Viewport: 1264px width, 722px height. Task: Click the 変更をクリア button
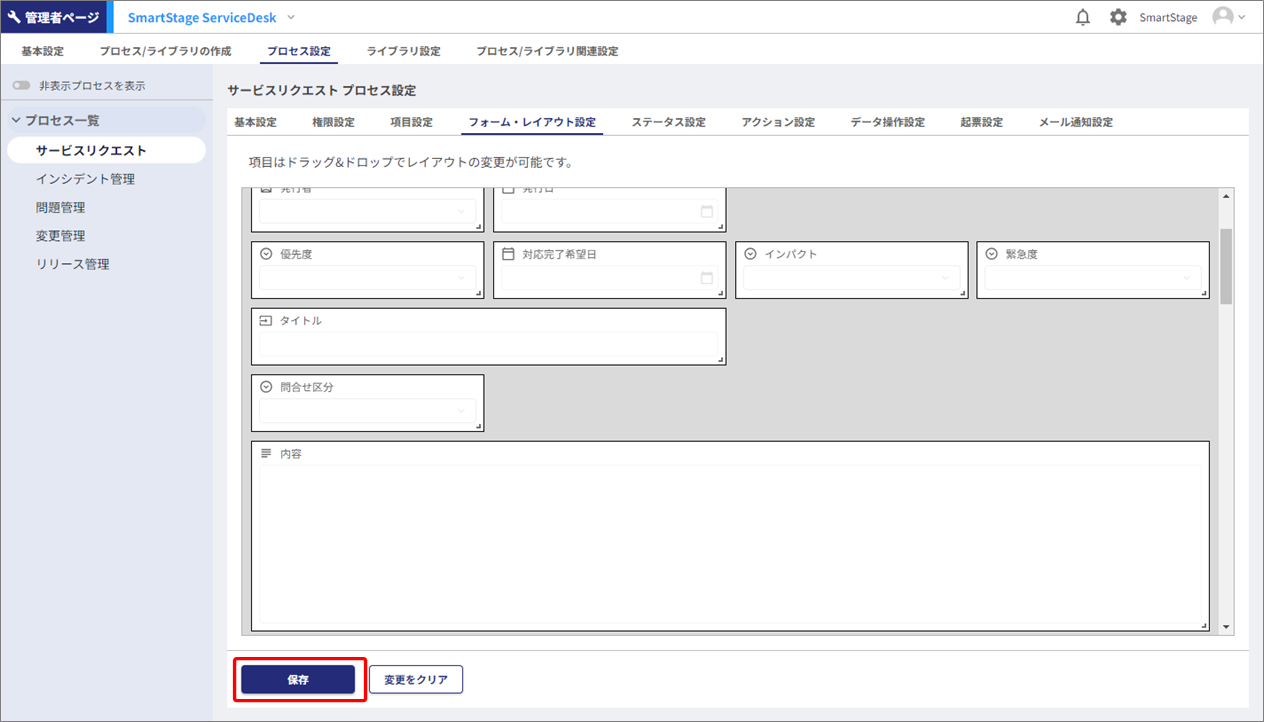[416, 680]
